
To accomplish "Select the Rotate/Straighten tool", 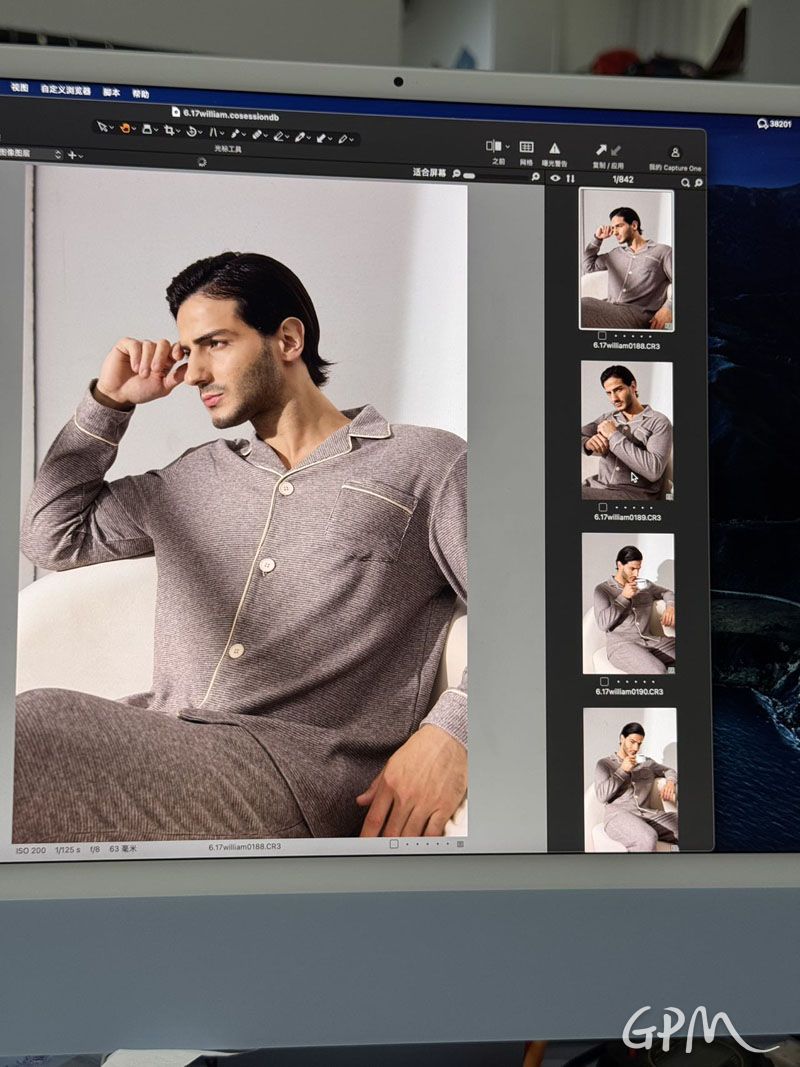I will (x=191, y=131).
